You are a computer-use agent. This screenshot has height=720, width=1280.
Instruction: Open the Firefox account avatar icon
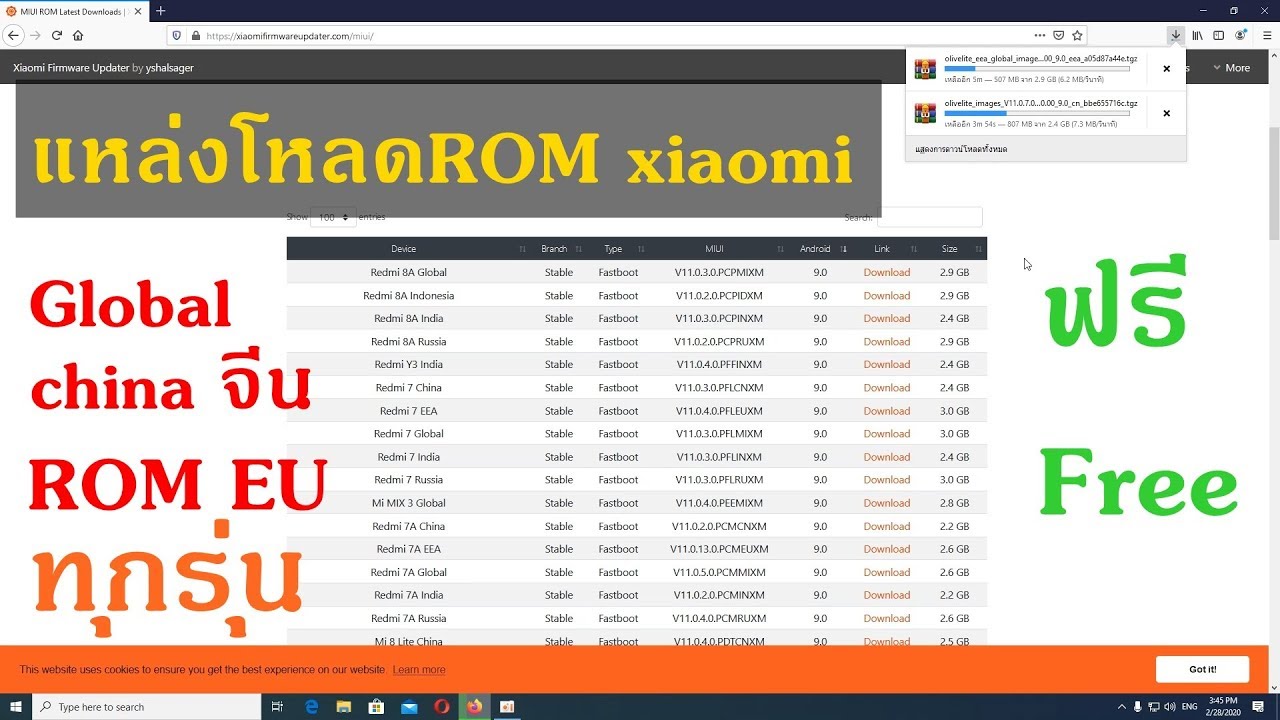pyautogui.click(x=1241, y=35)
